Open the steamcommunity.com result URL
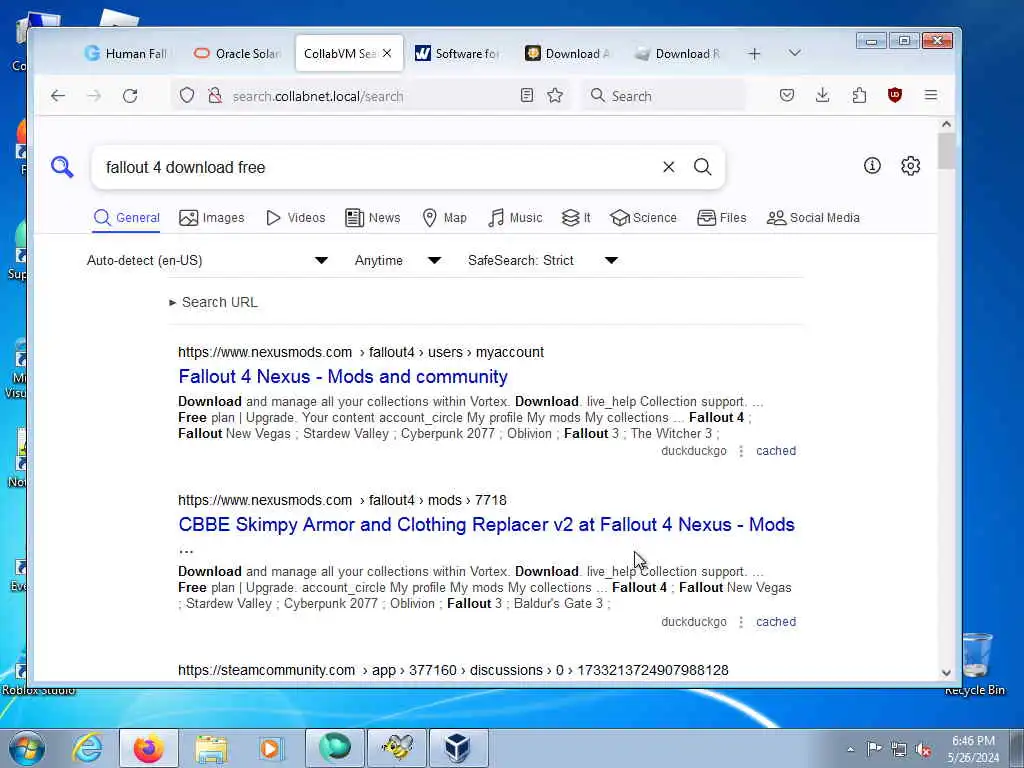The height and width of the screenshot is (768, 1024). point(453,671)
